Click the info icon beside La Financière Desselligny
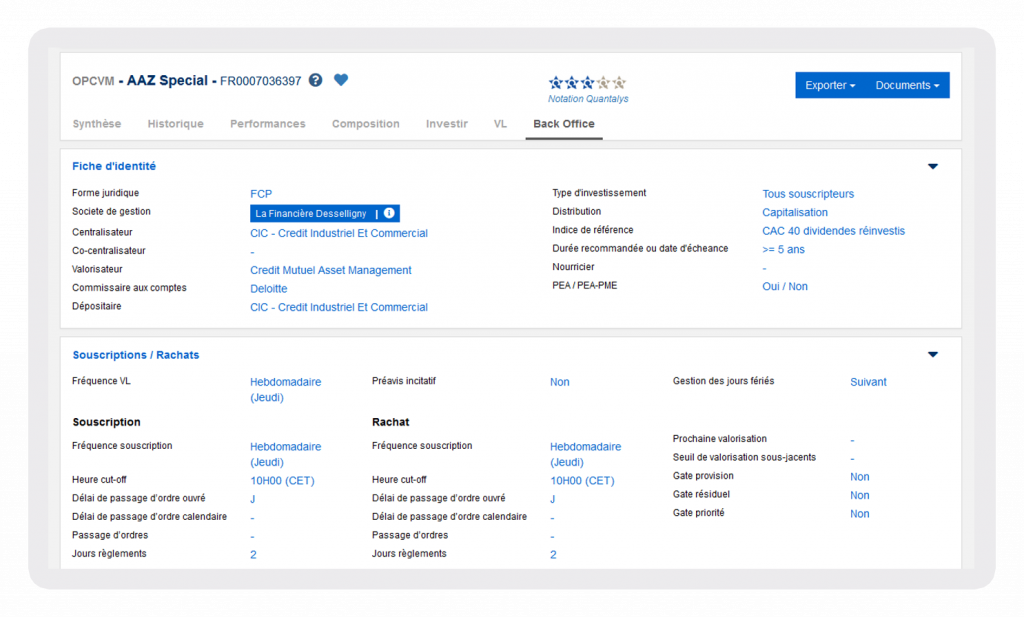This screenshot has width=1024, height=617. click(x=389, y=213)
